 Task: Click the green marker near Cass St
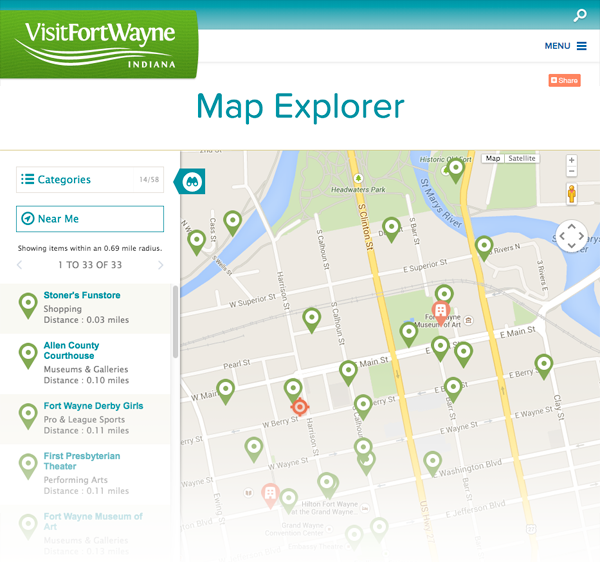coord(233,223)
